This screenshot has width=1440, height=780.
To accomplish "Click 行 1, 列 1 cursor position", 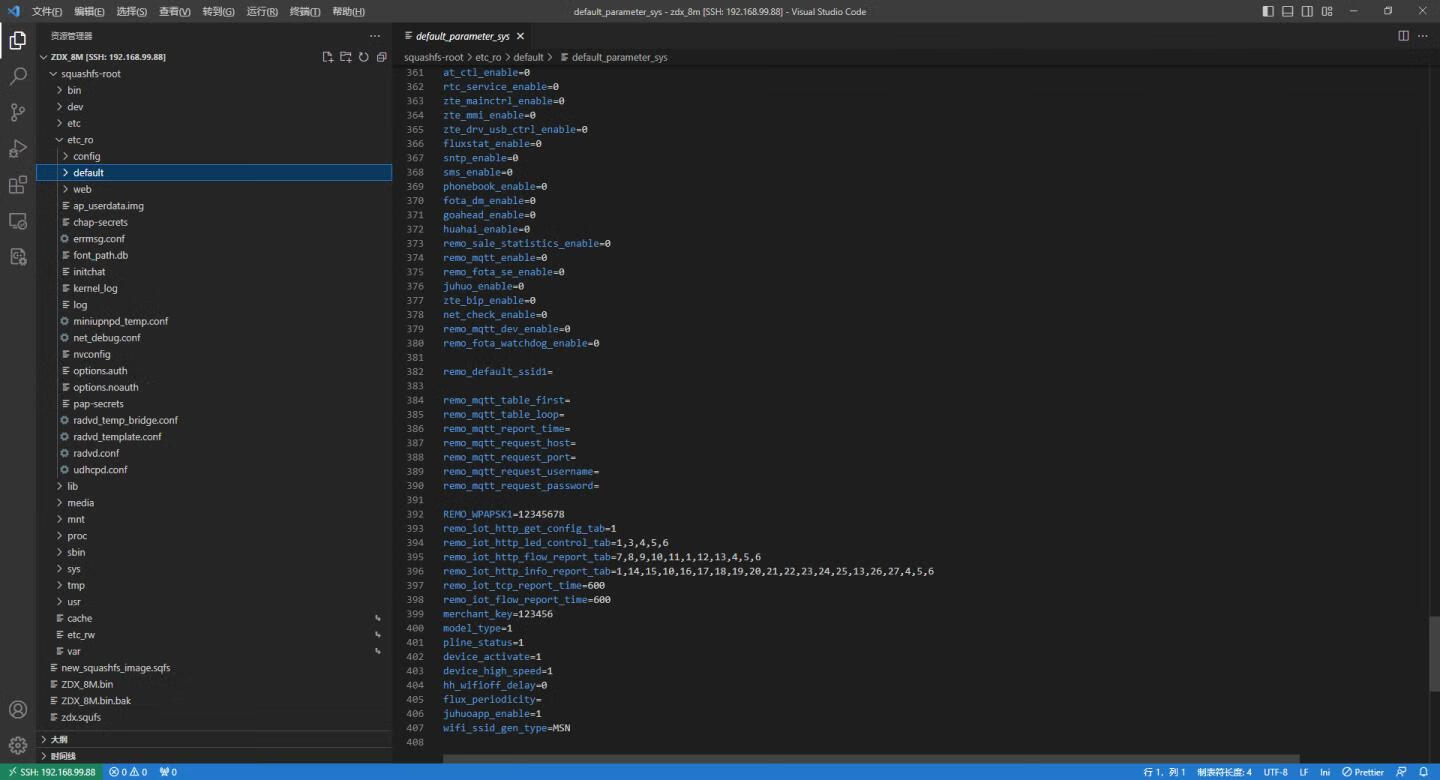I will tap(1164, 772).
